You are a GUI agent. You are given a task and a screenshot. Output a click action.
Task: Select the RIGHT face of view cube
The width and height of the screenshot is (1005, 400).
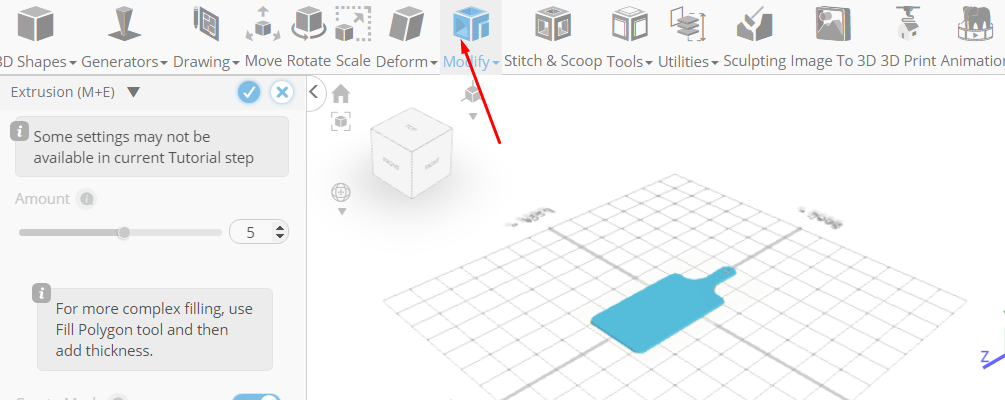click(432, 164)
